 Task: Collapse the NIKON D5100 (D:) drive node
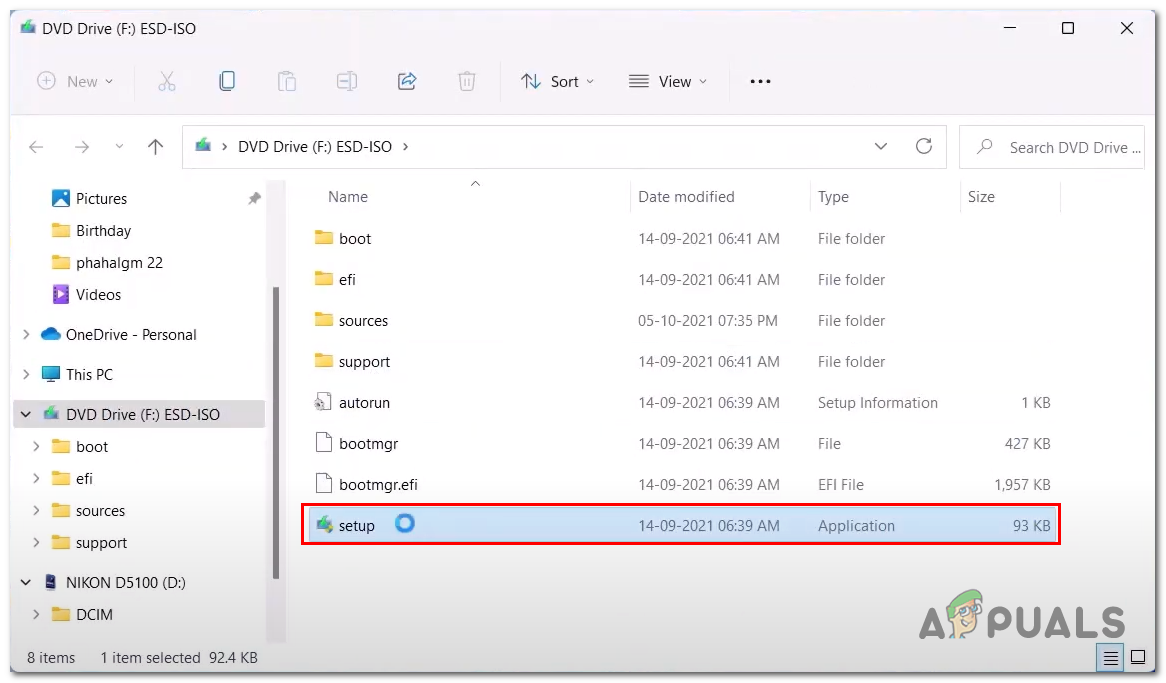point(26,582)
